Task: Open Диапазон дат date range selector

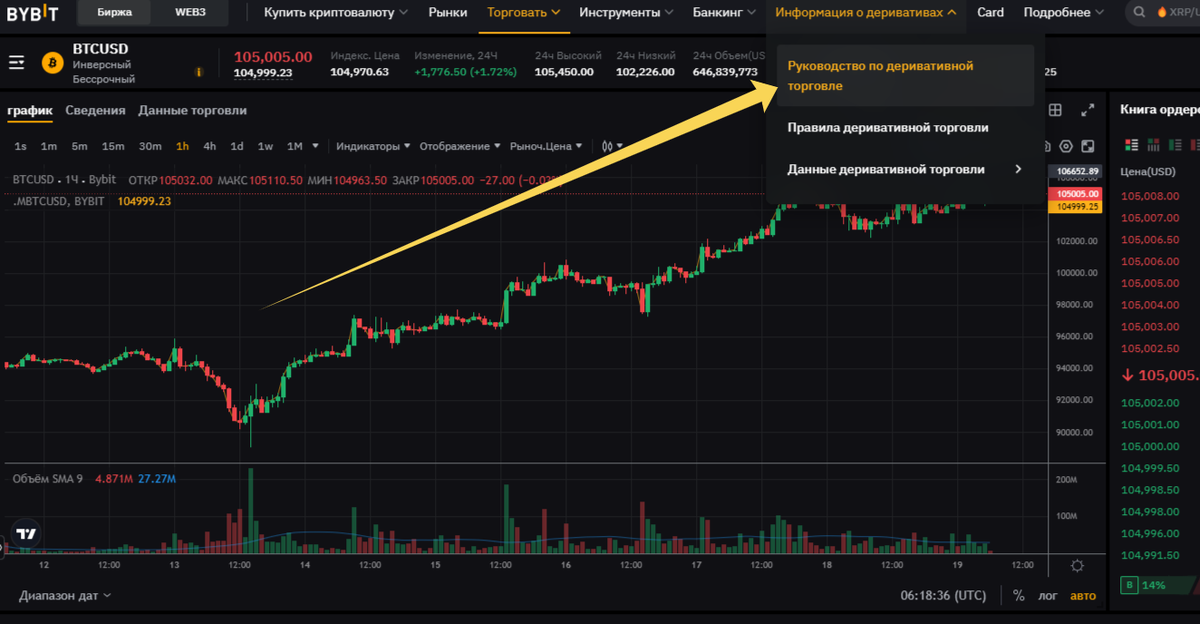Action: 64,596
